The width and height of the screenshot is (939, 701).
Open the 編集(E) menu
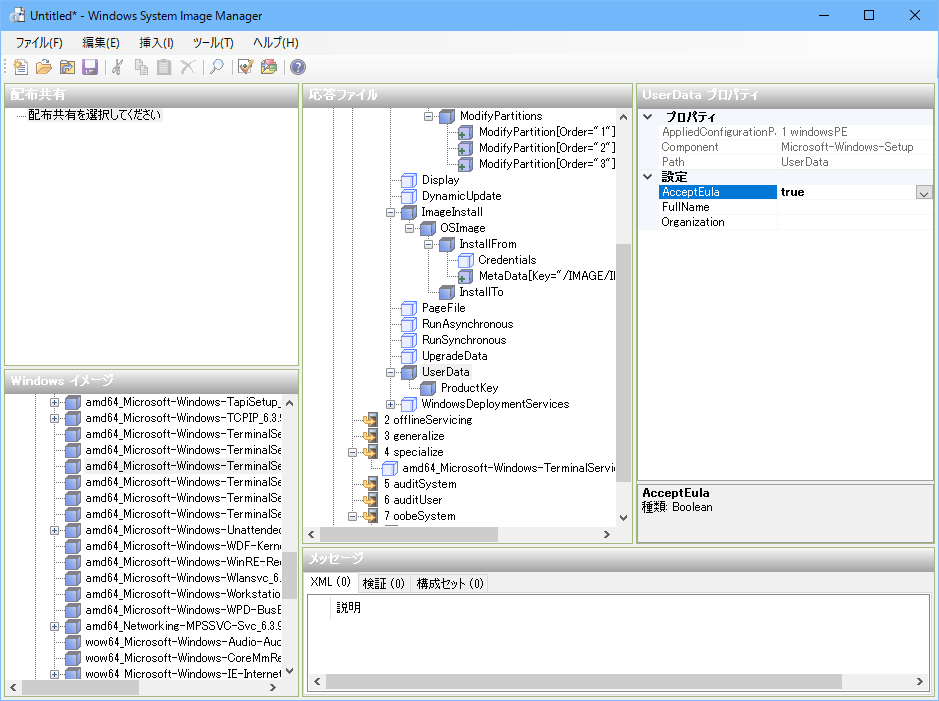(101, 43)
